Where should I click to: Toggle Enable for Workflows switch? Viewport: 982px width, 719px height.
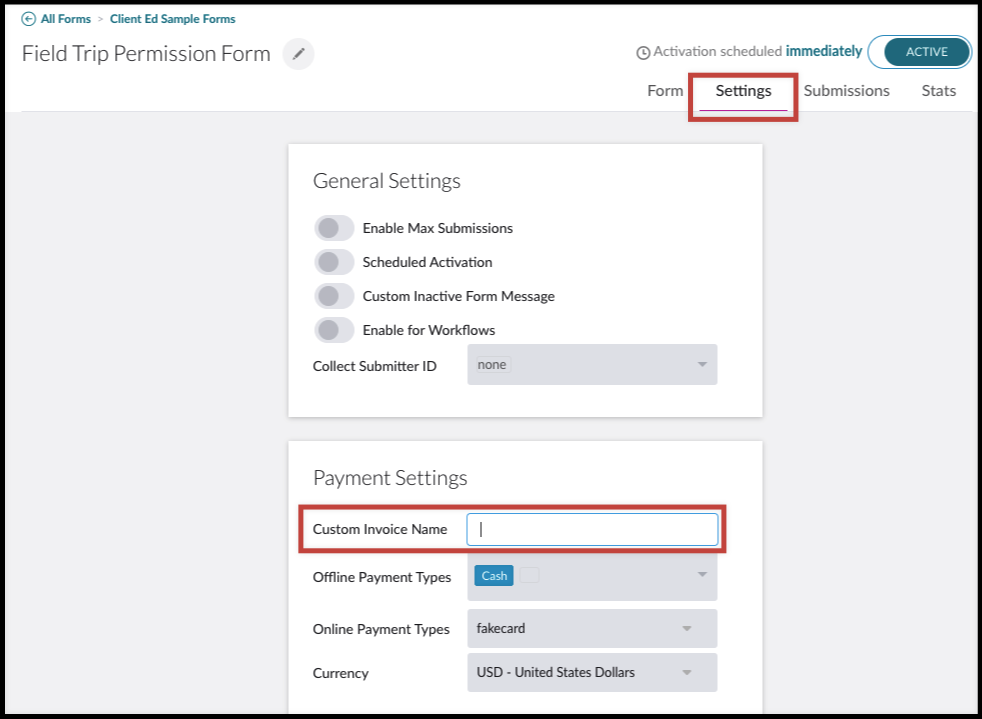[x=334, y=330]
